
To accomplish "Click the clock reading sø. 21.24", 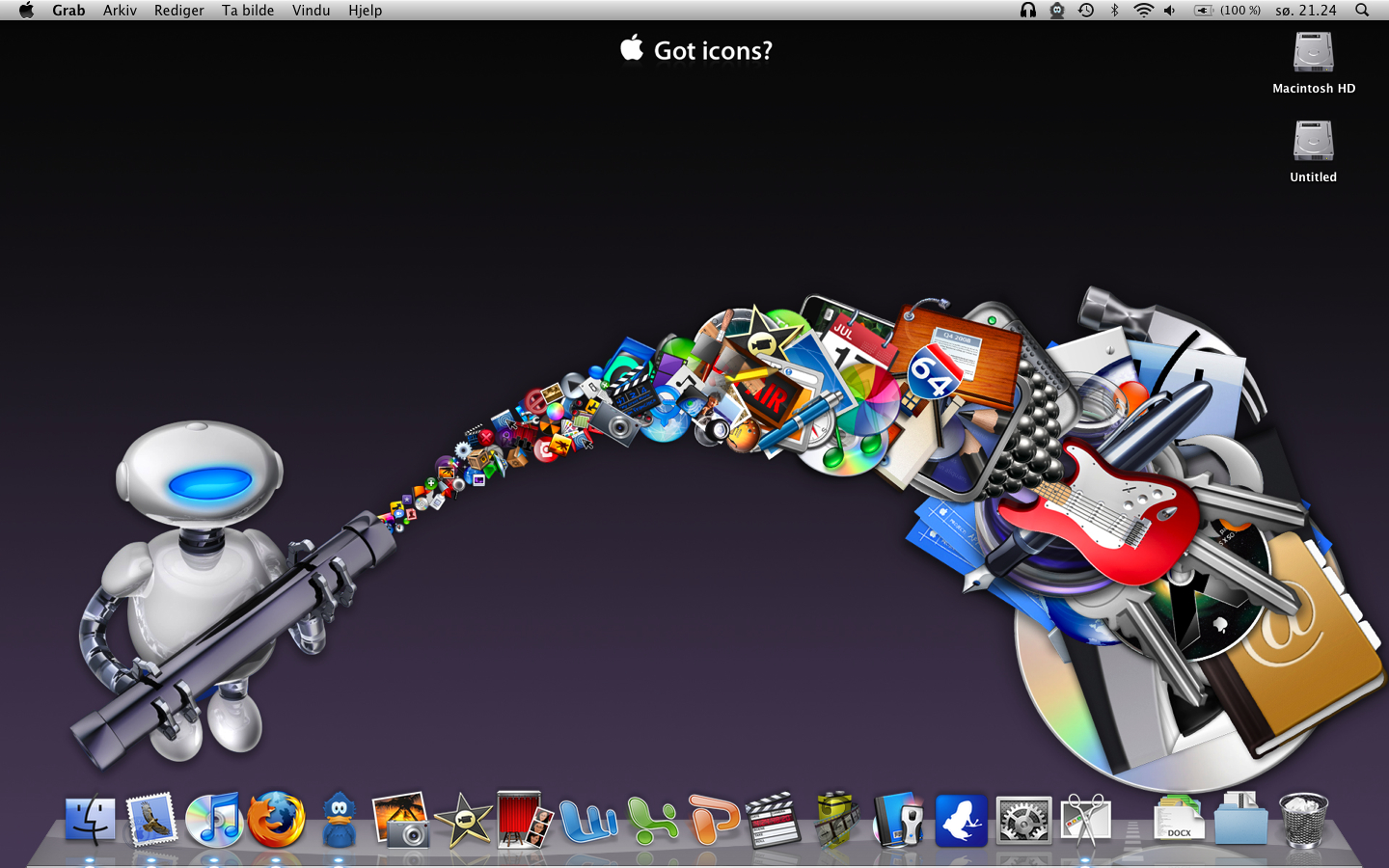I will pos(1305,10).
